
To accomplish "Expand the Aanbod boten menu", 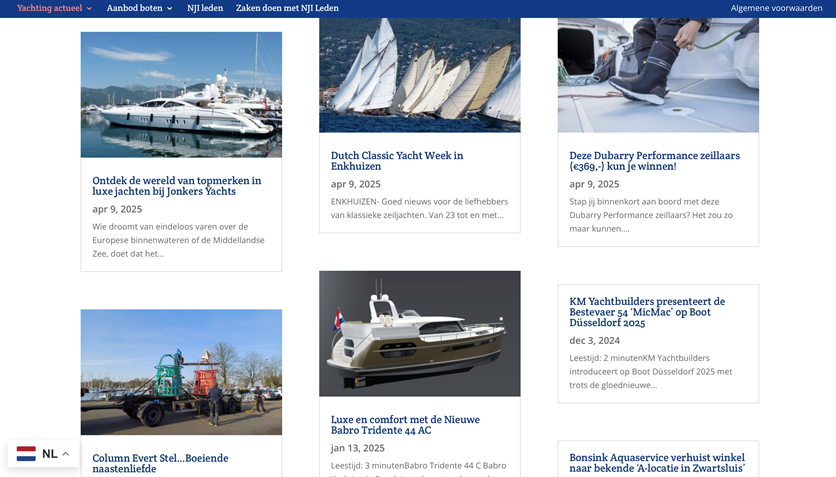I will [x=139, y=8].
